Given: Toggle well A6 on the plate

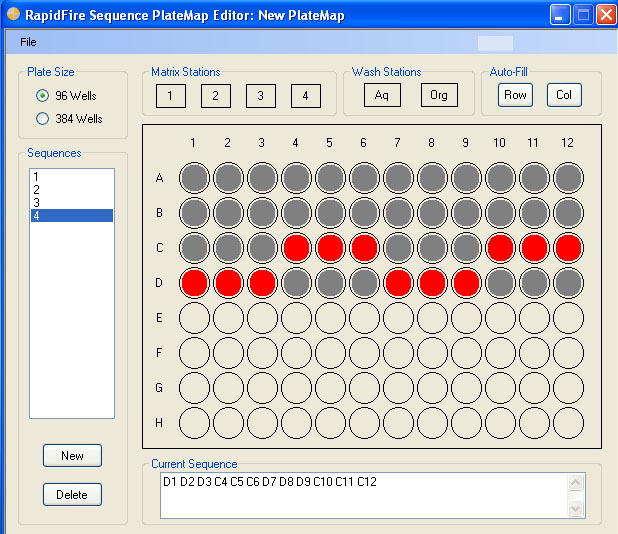Looking at the screenshot, I should 364,178.
